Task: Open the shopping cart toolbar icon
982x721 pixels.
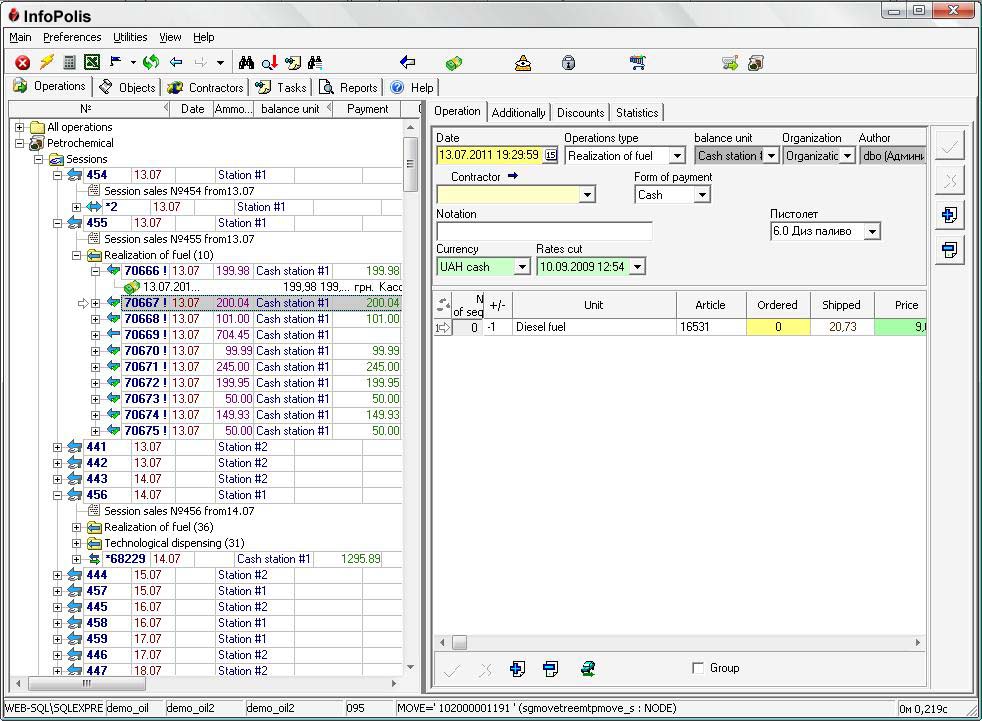Action: [637, 62]
